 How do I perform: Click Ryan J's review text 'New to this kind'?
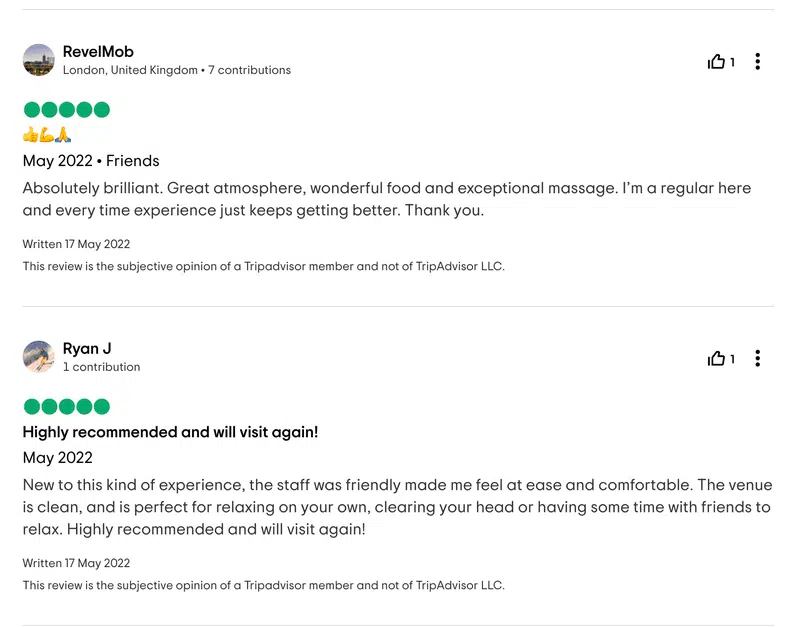(397, 507)
